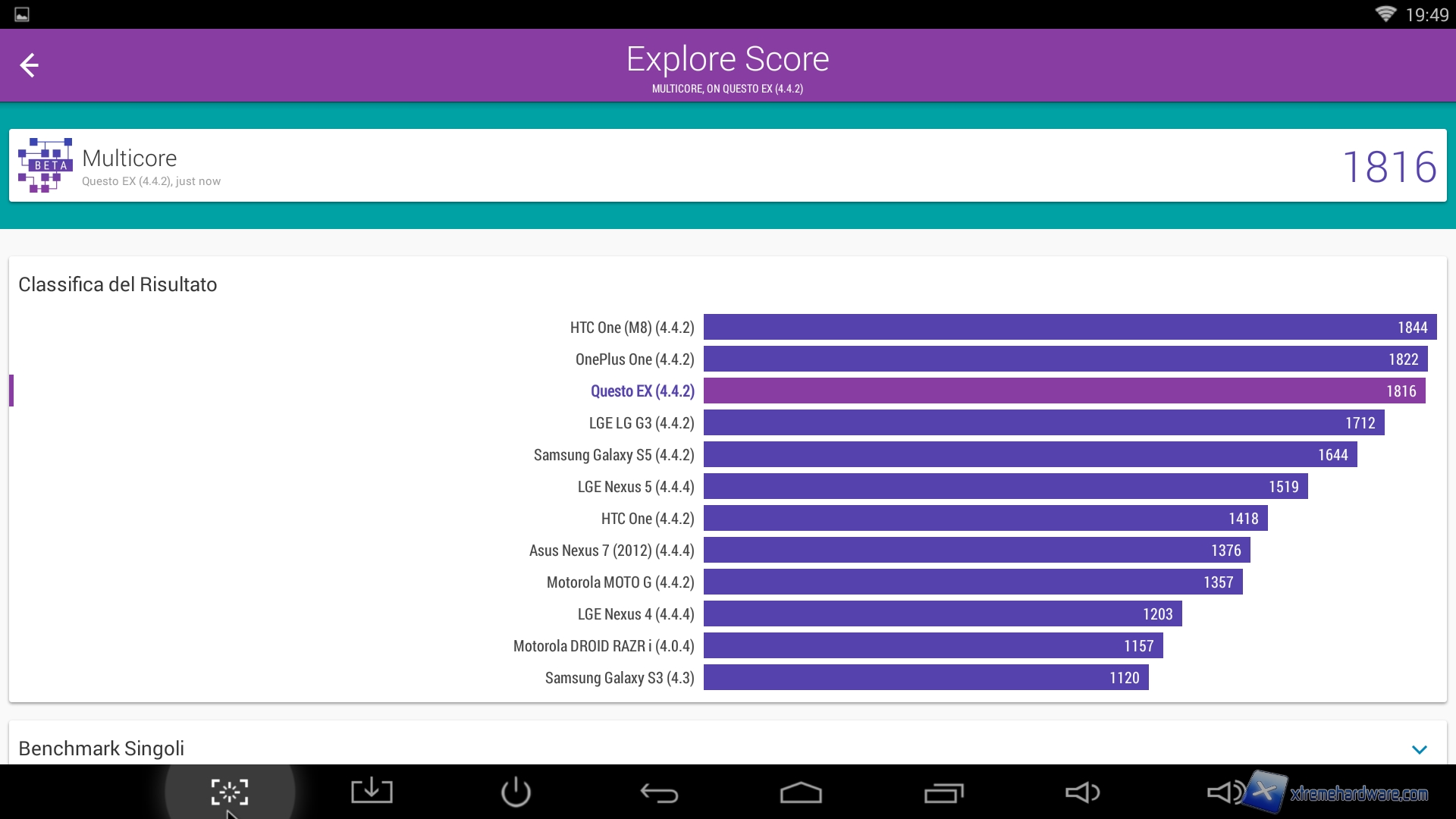This screenshot has height=819, width=1456.
Task: Select the LGE Nexus 5 1519 bar
Action: point(1005,487)
